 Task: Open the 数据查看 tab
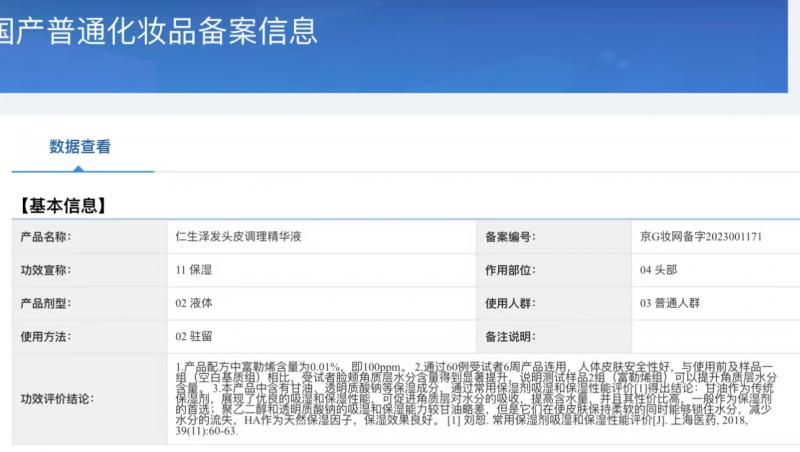(x=80, y=147)
